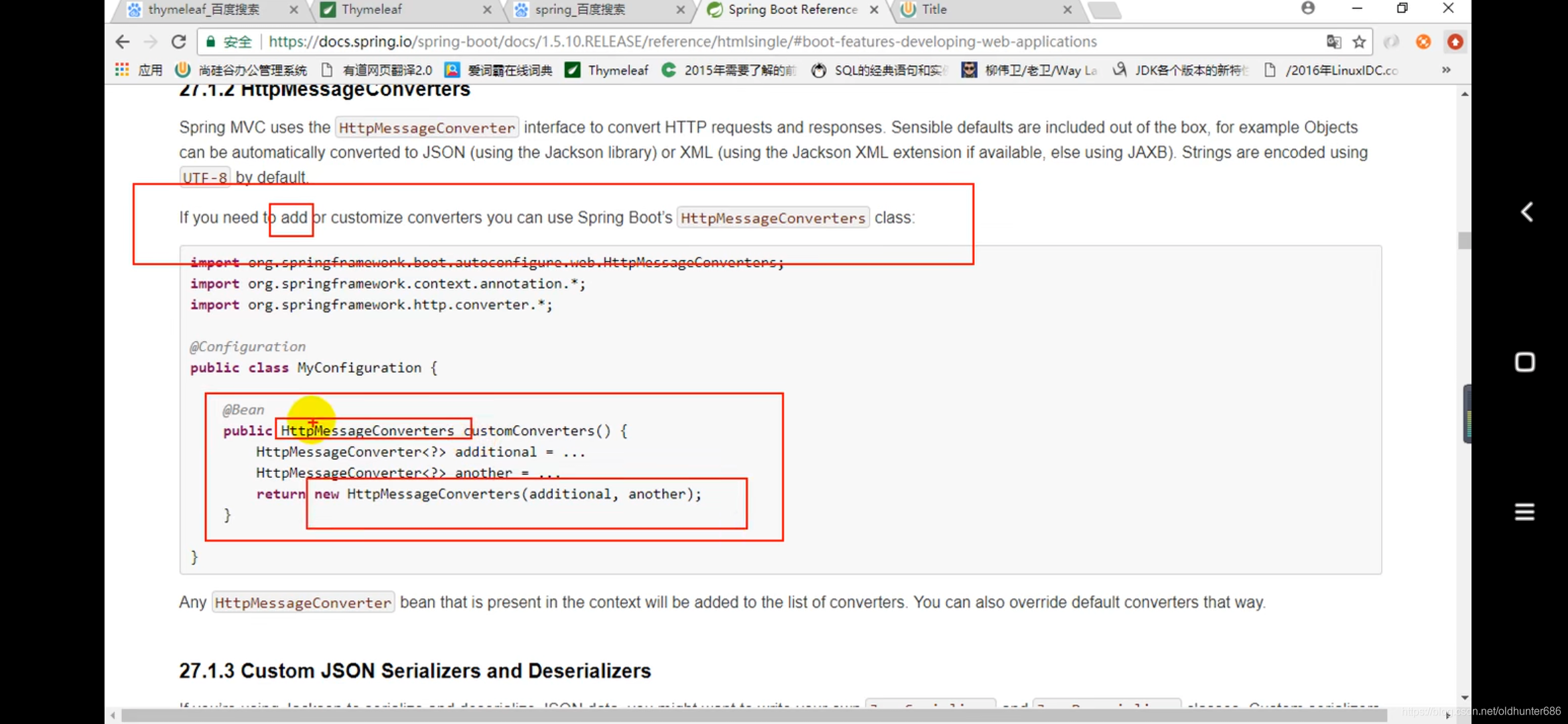Click the vertical scrollbar down arrow

pyautogui.click(x=1465, y=698)
